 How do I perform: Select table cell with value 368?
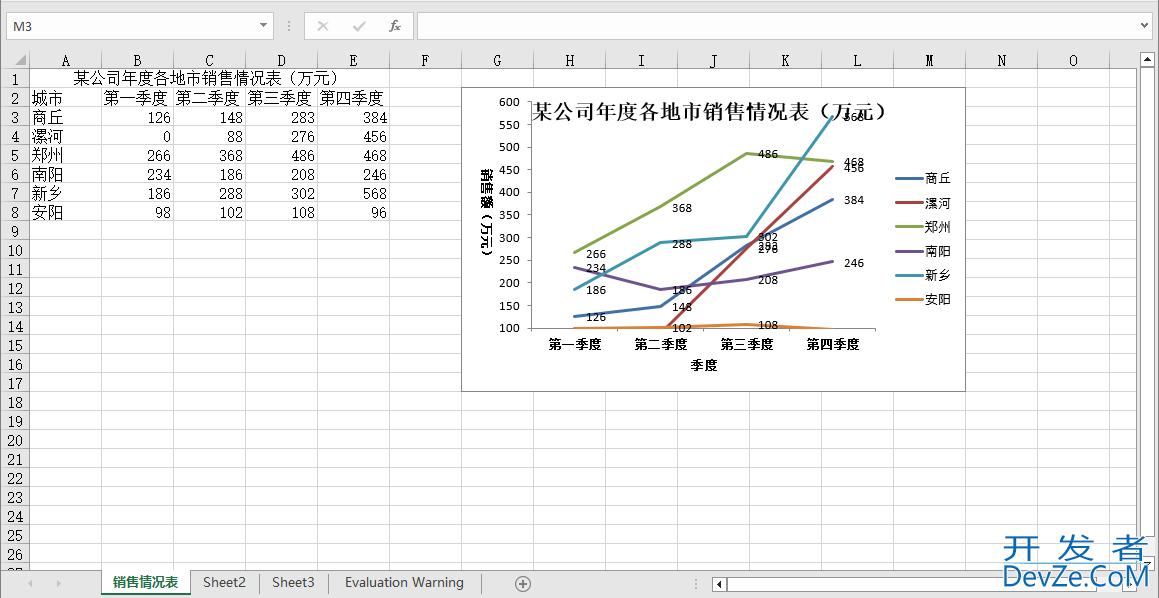tap(209, 155)
